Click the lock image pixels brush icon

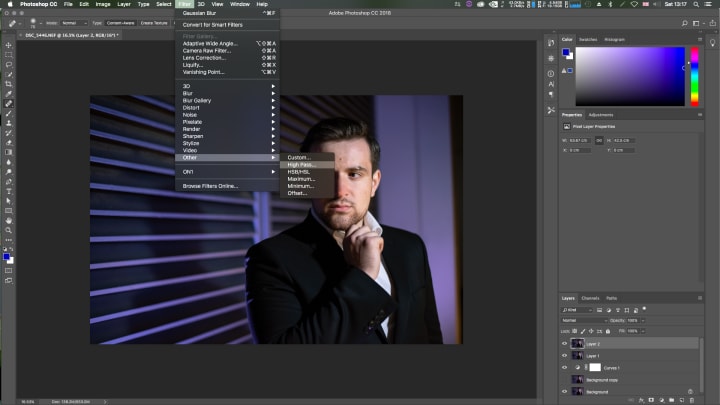click(x=583, y=331)
